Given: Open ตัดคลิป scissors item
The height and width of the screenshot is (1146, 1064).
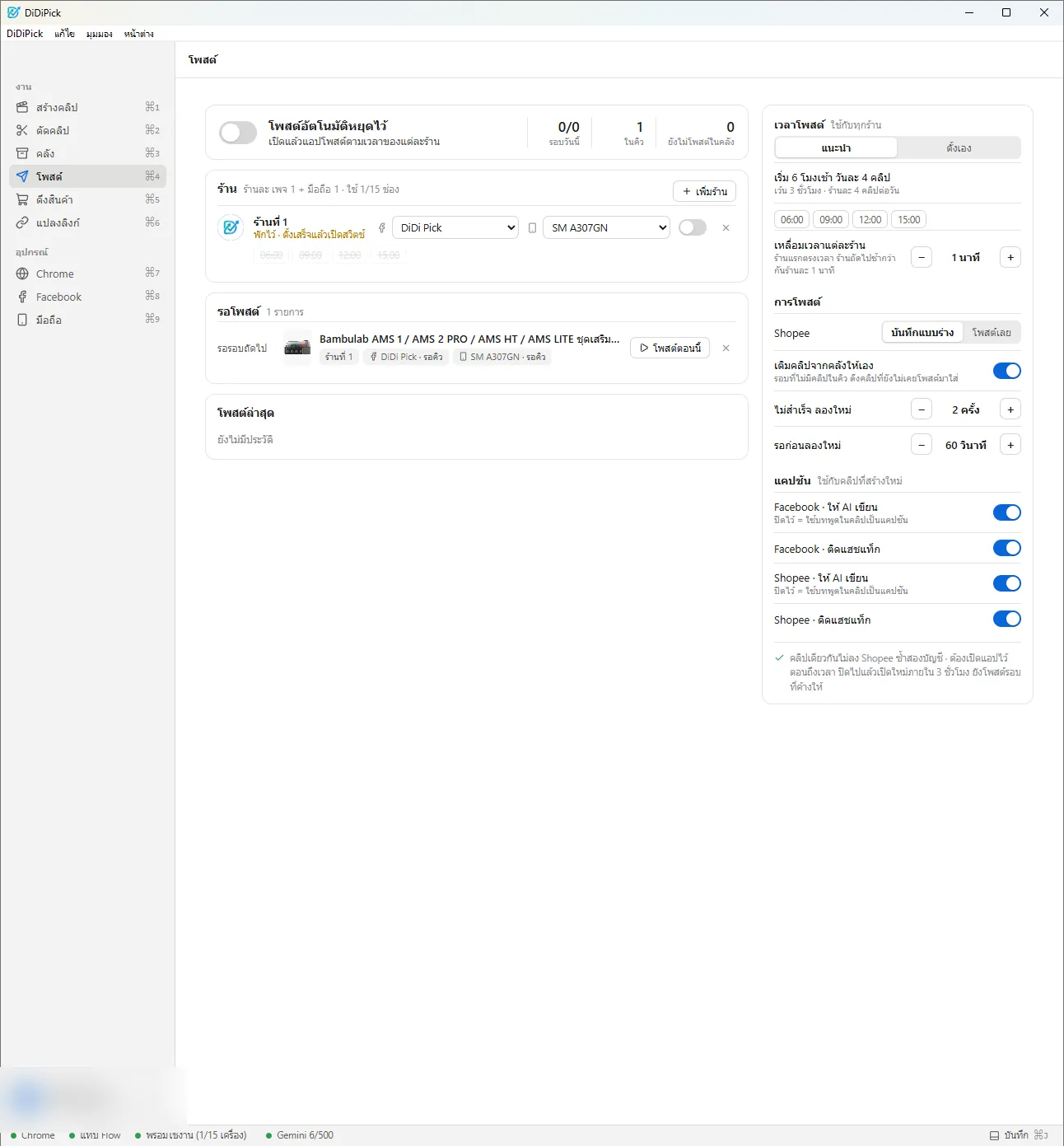Looking at the screenshot, I should pos(87,130).
